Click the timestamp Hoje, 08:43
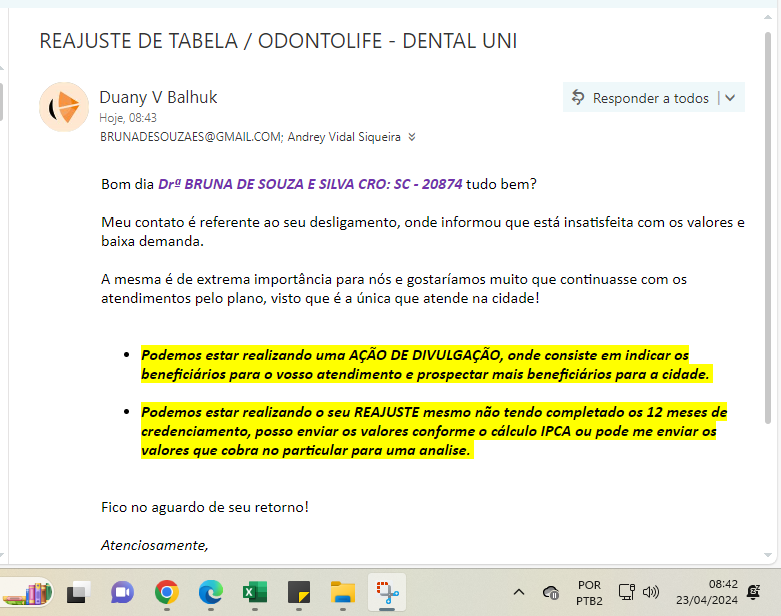781x616 pixels. point(128,118)
